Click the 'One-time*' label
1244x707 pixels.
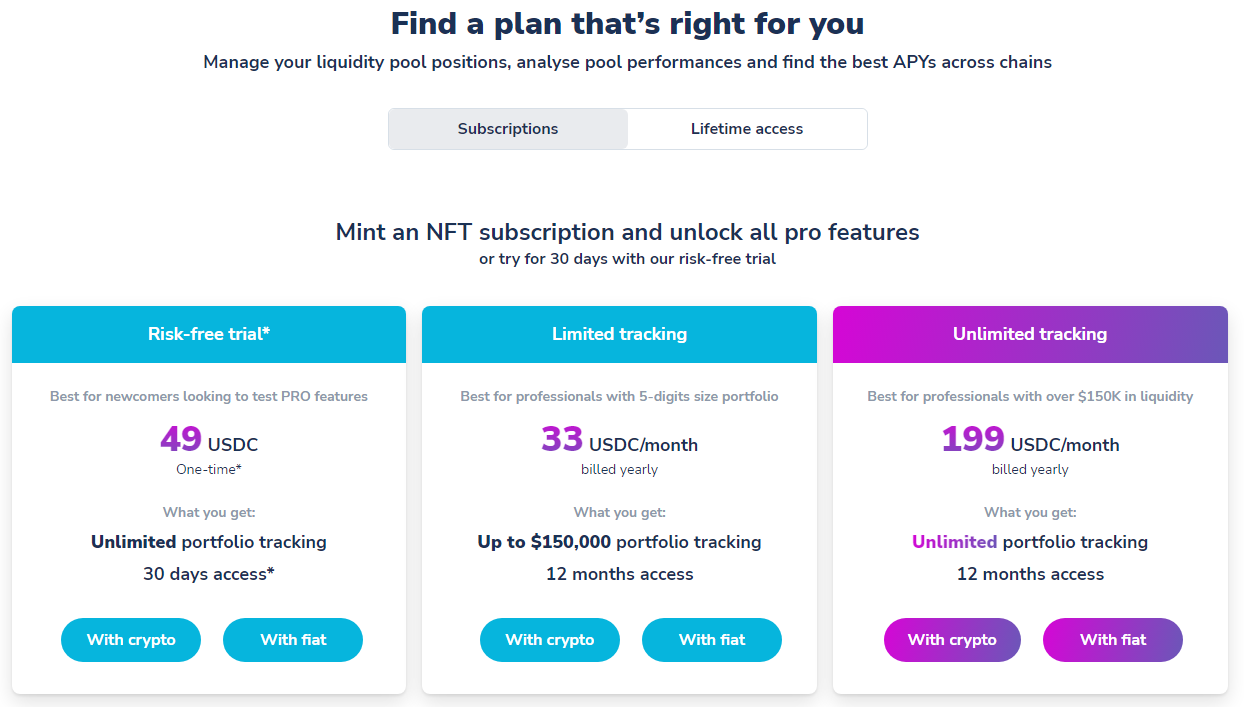point(209,469)
